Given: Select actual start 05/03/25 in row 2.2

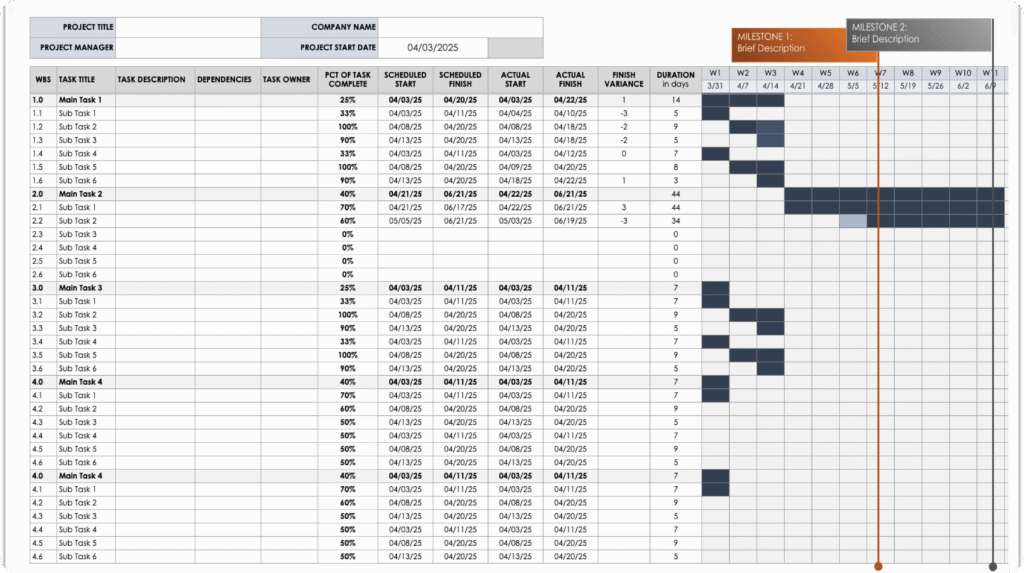Looking at the screenshot, I should 515,221.
